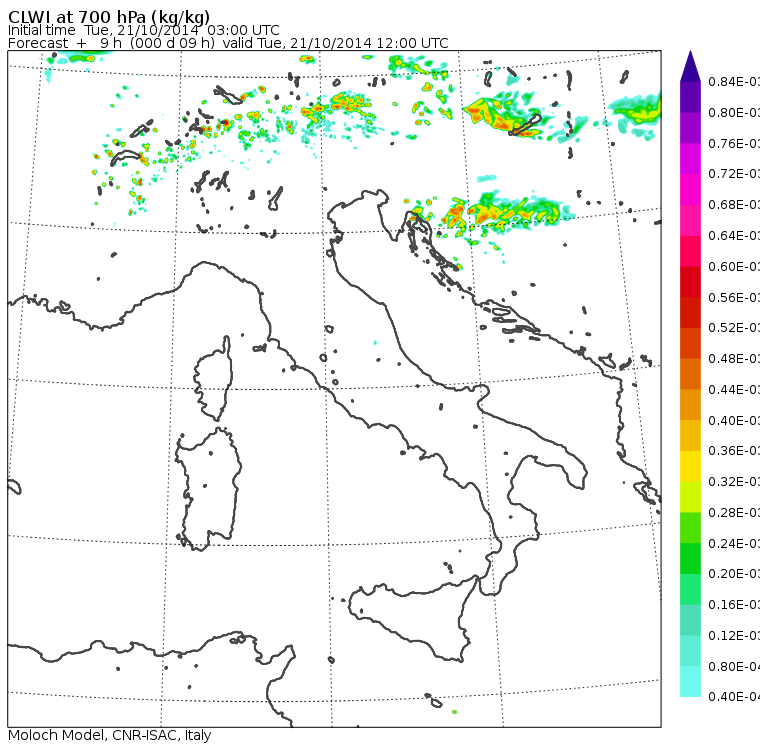Click the 0.52E-03 colorbar label
The image size is (760, 749).
733,328
